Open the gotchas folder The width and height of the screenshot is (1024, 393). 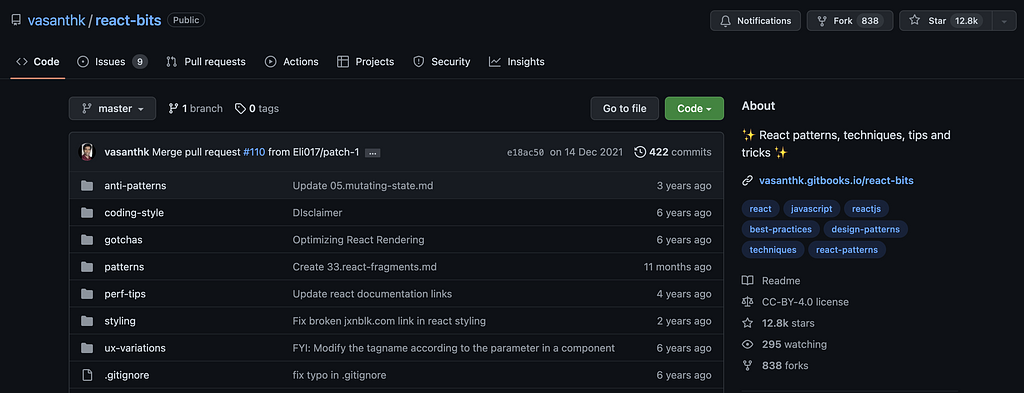click(123, 240)
